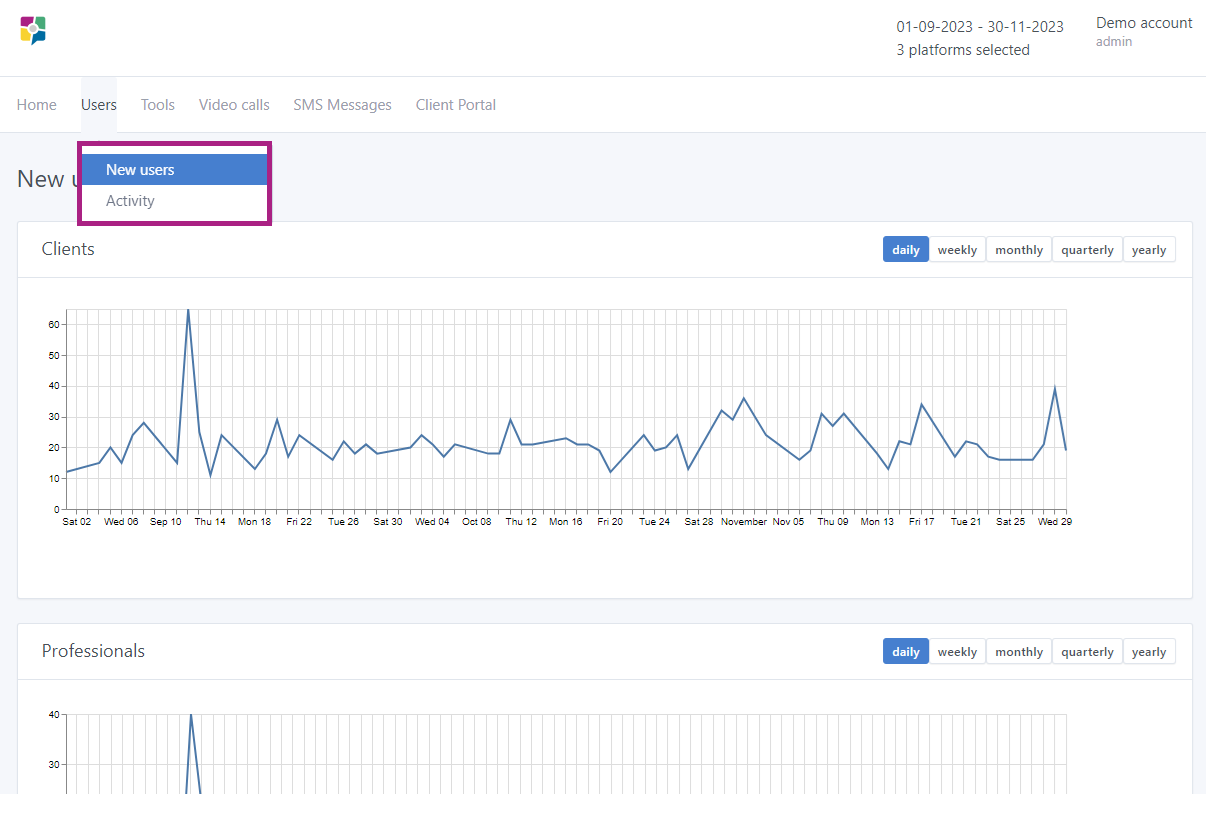Screen dimensions: 1206x820
Task: Open the Users menu
Action: pos(99,105)
